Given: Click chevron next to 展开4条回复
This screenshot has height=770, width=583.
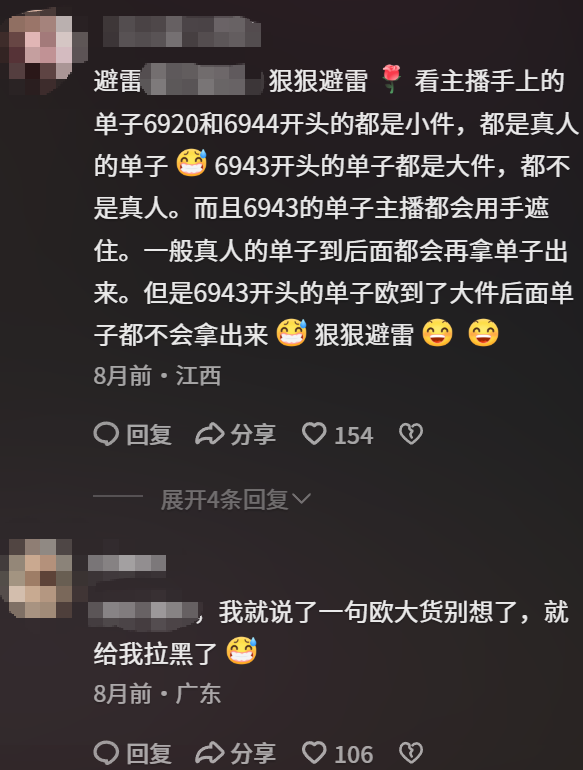Looking at the screenshot, I should [x=301, y=500].
